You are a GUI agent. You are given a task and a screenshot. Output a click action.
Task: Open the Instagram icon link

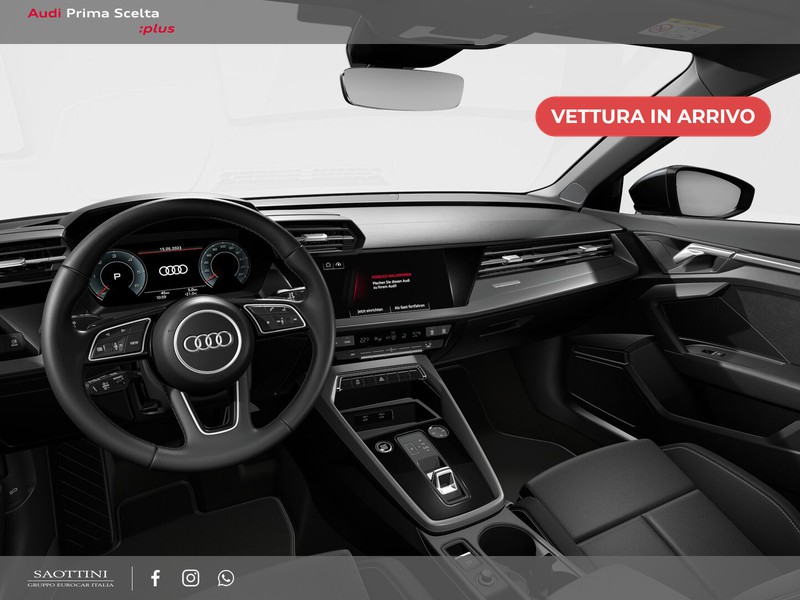tap(191, 578)
